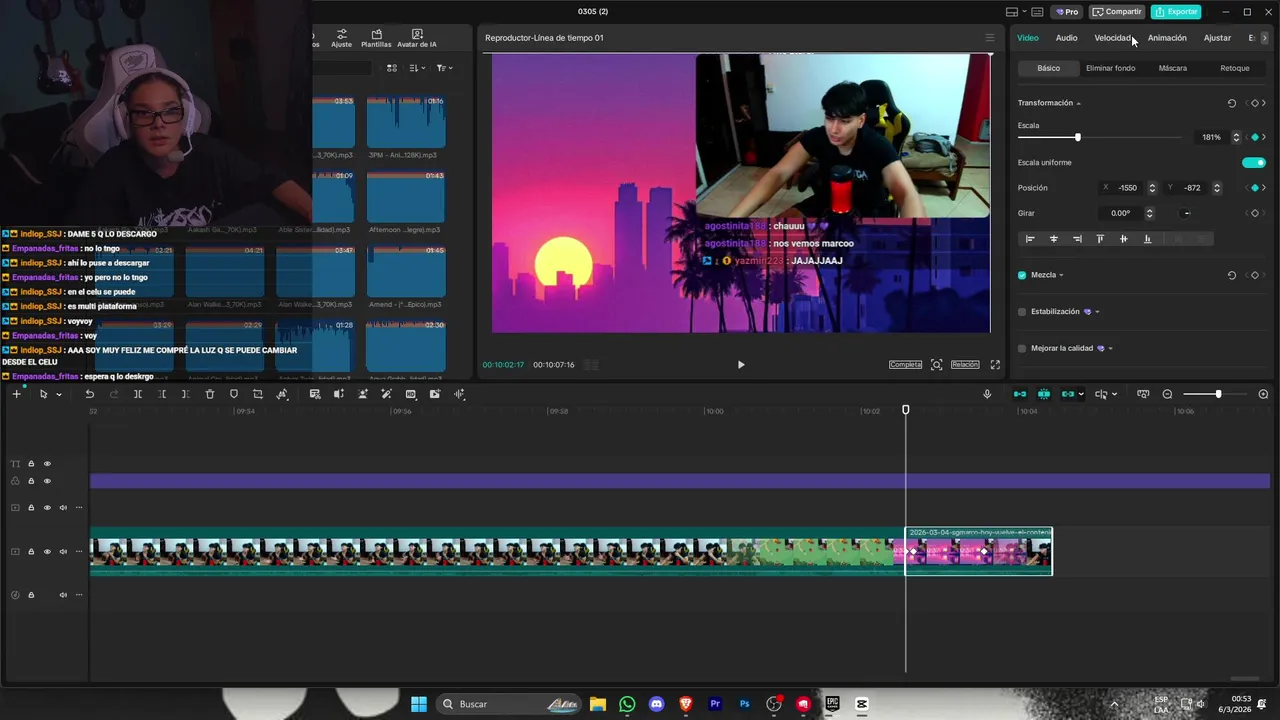Screen dimensions: 1280x720
Task: Align to horizontal center
Action: click(x=1053, y=239)
